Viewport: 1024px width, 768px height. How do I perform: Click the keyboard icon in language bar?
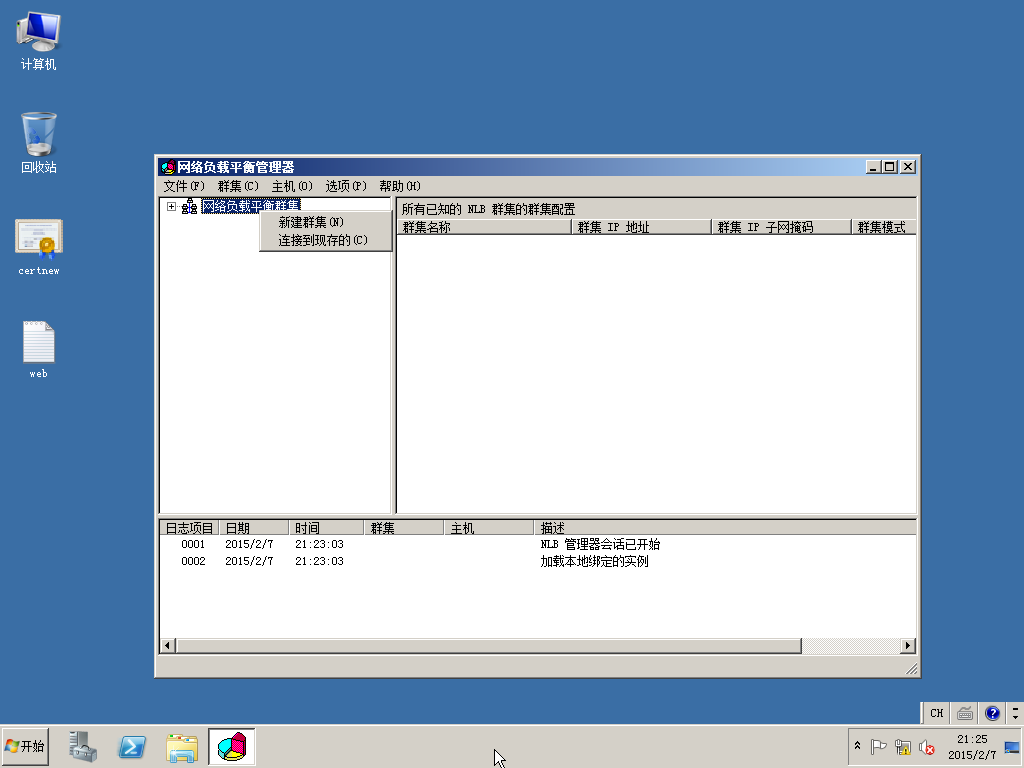tap(965, 713)
